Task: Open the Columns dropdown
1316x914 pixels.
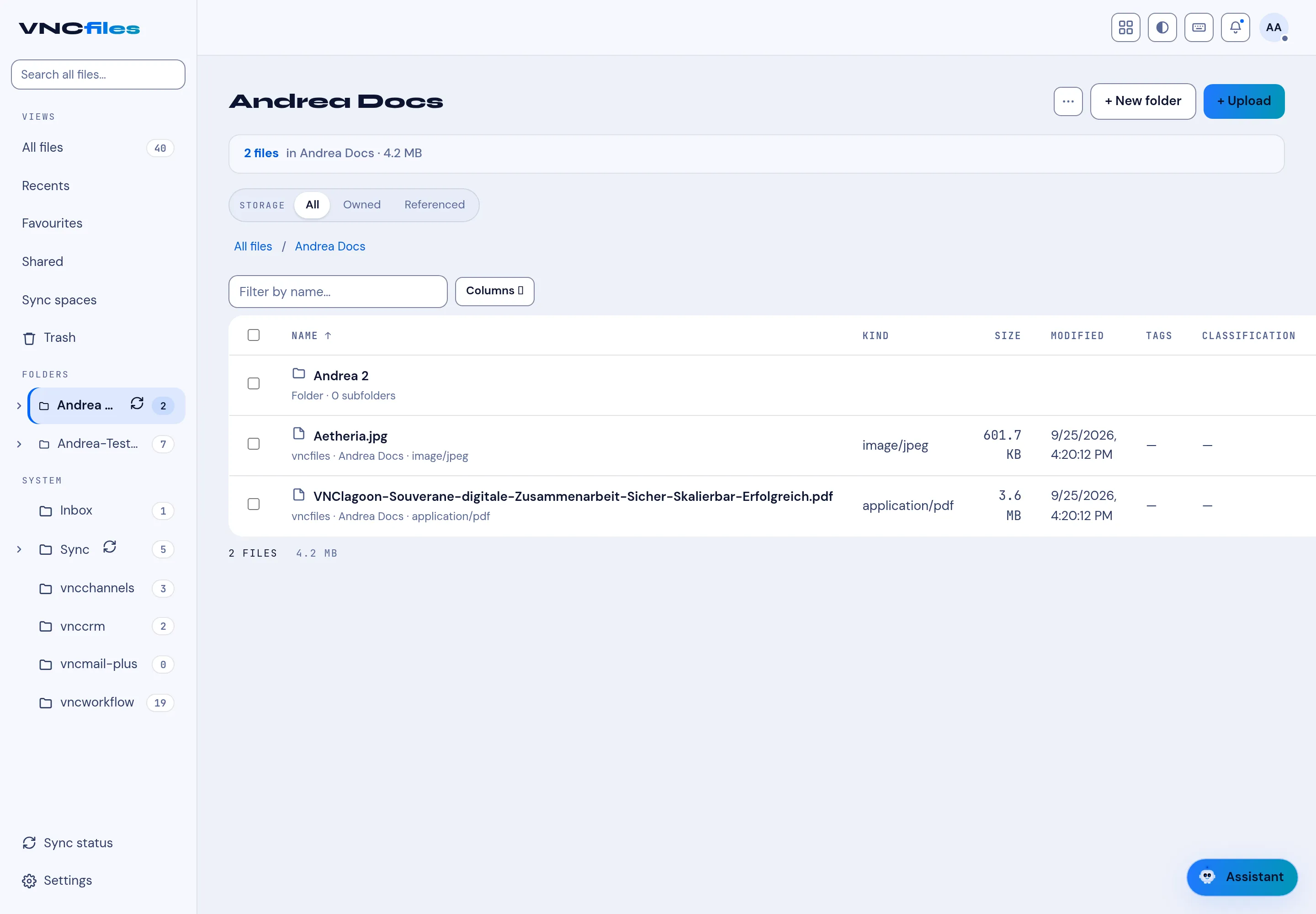Action: pyautogui.click(x=495, y=291)
